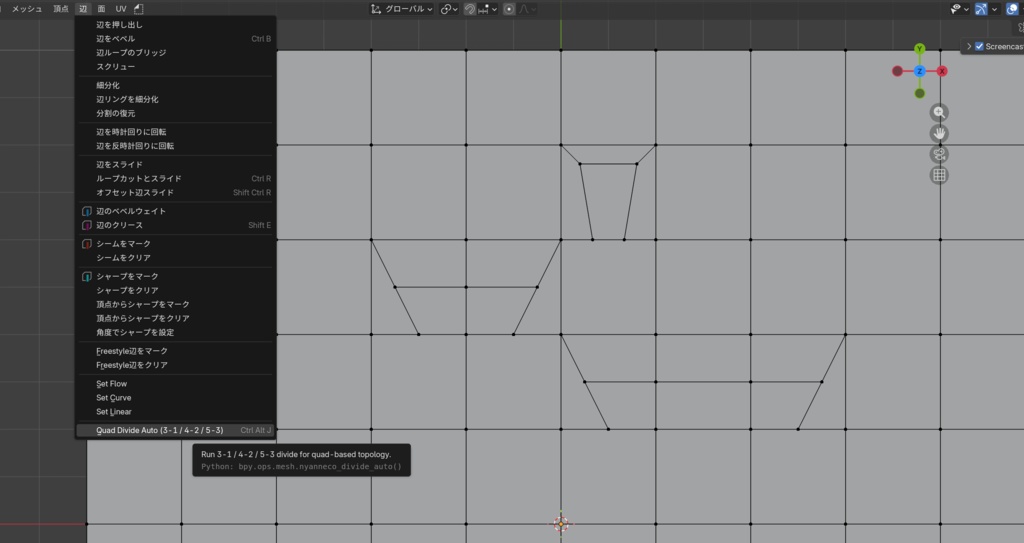Select スクリュー menu item
The height and width of the screenshot is (543, 1024).
coord(176,67)
